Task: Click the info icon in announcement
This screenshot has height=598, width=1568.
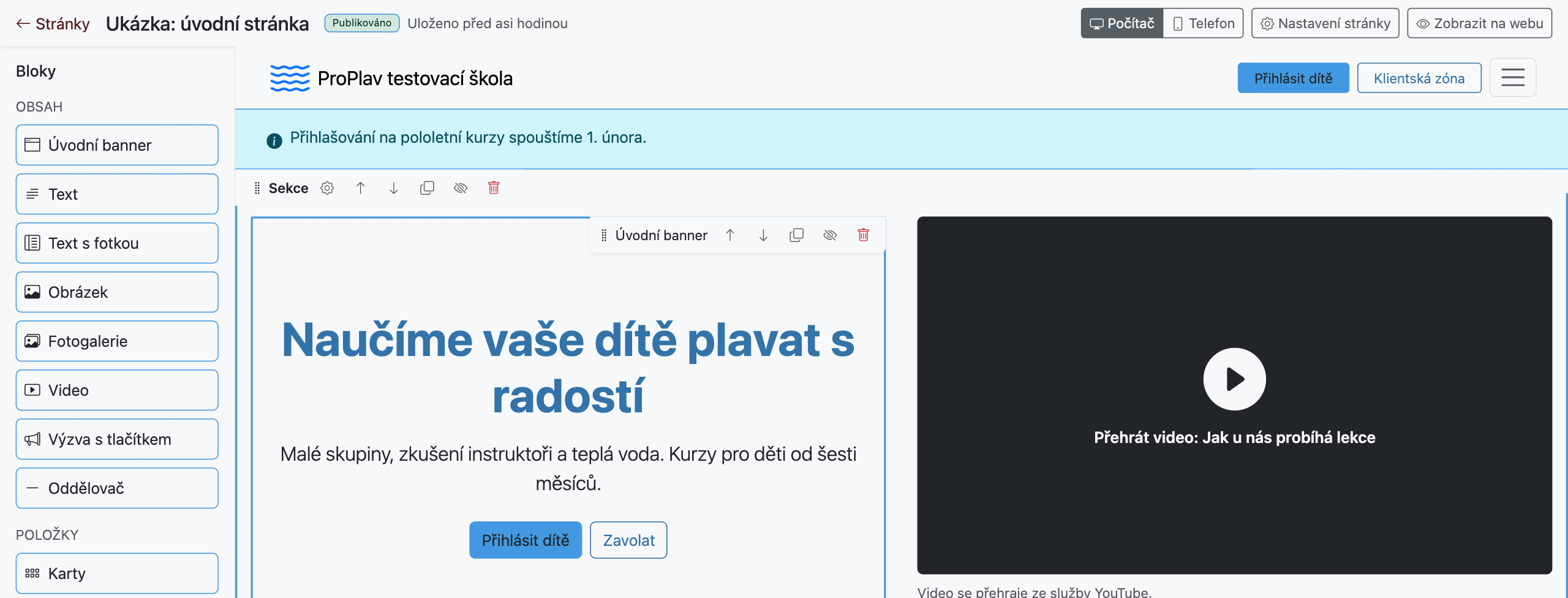Action: [274, 141]
